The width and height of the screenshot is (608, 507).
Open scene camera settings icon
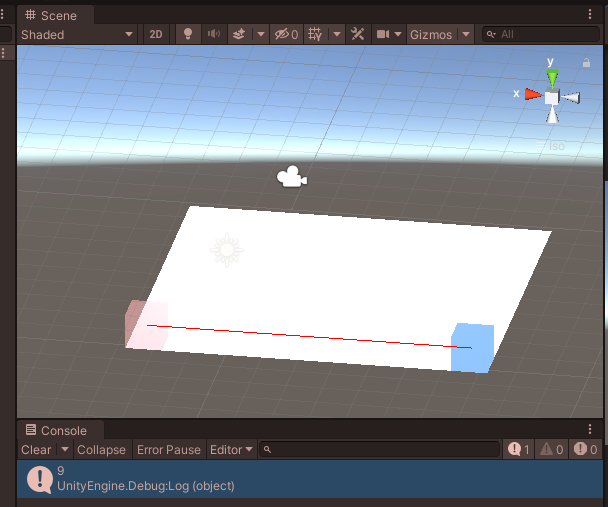click(383, 34)
